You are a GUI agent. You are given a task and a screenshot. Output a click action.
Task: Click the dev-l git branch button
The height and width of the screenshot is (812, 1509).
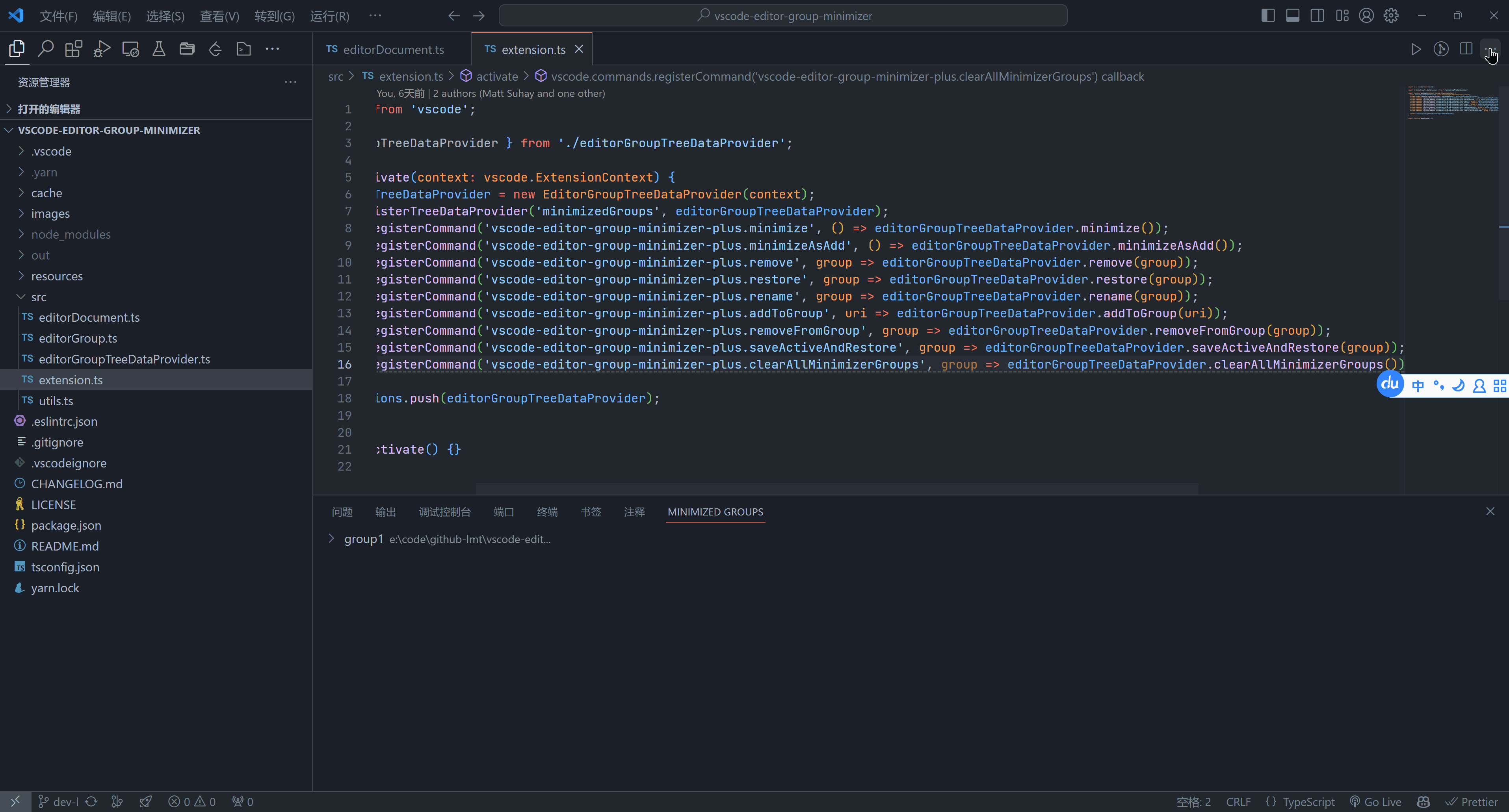coord(58,801)
